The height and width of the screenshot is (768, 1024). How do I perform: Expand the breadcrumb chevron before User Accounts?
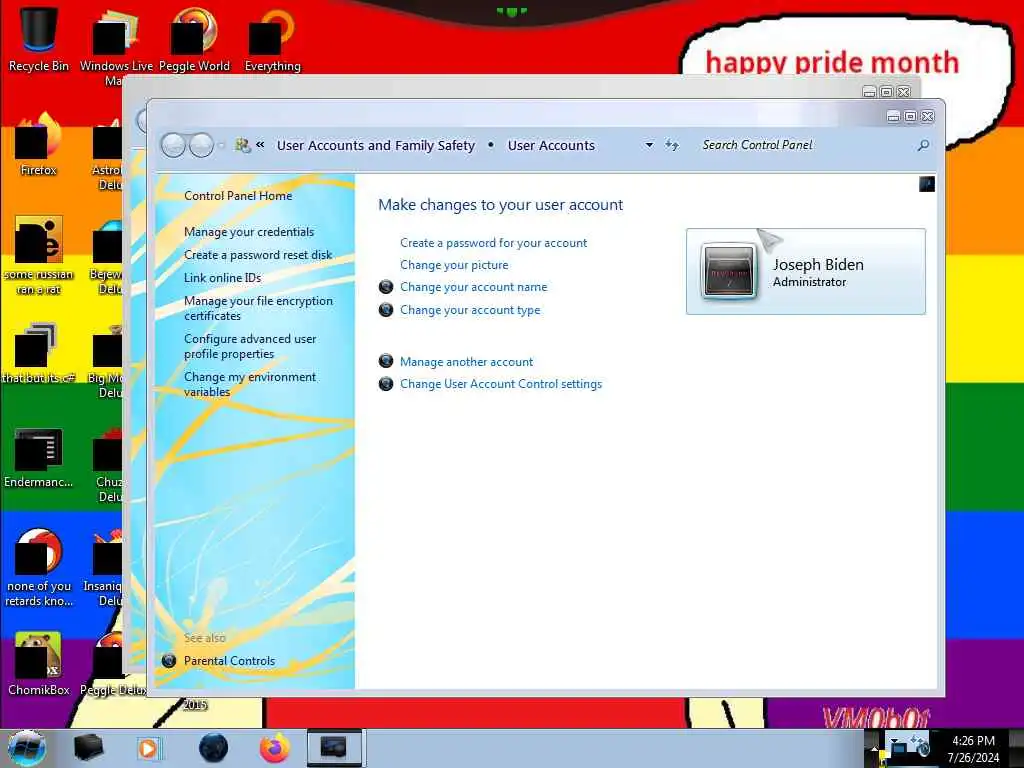260,144
